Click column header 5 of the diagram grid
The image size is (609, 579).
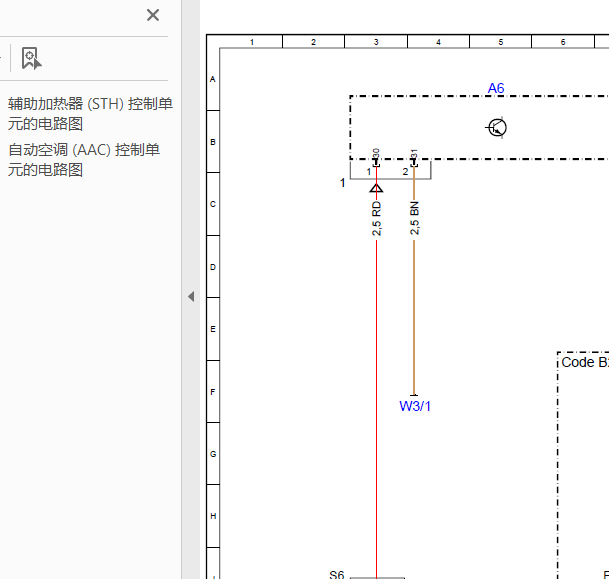click(501, 42)
